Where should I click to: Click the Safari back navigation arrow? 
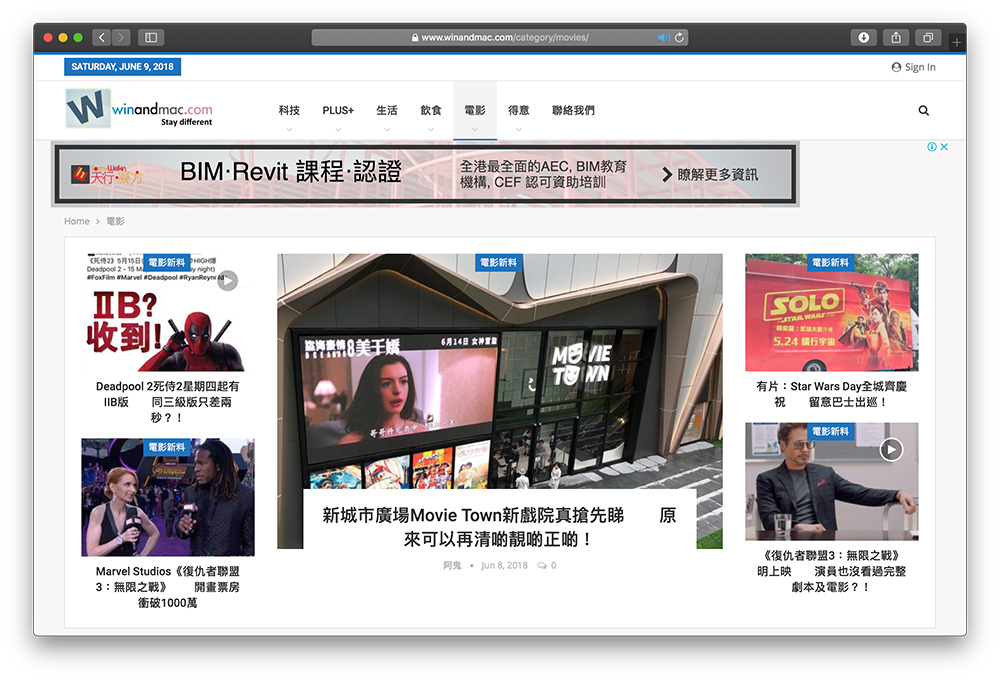[x=102, y=38]
